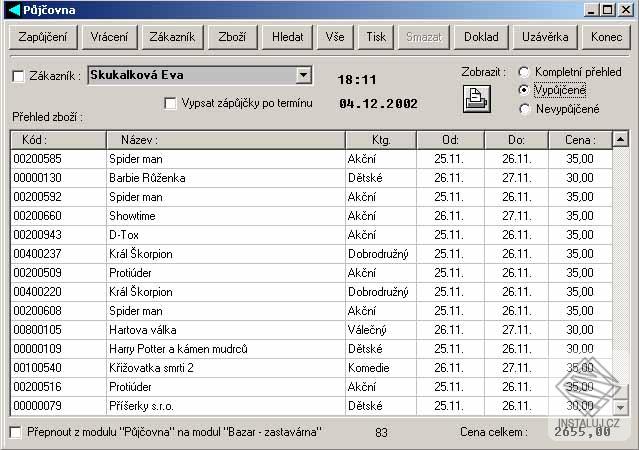Viewport: 639px width, 450px height.
Task: Tick the Zákazník checkbox
Action: (18, 76)
